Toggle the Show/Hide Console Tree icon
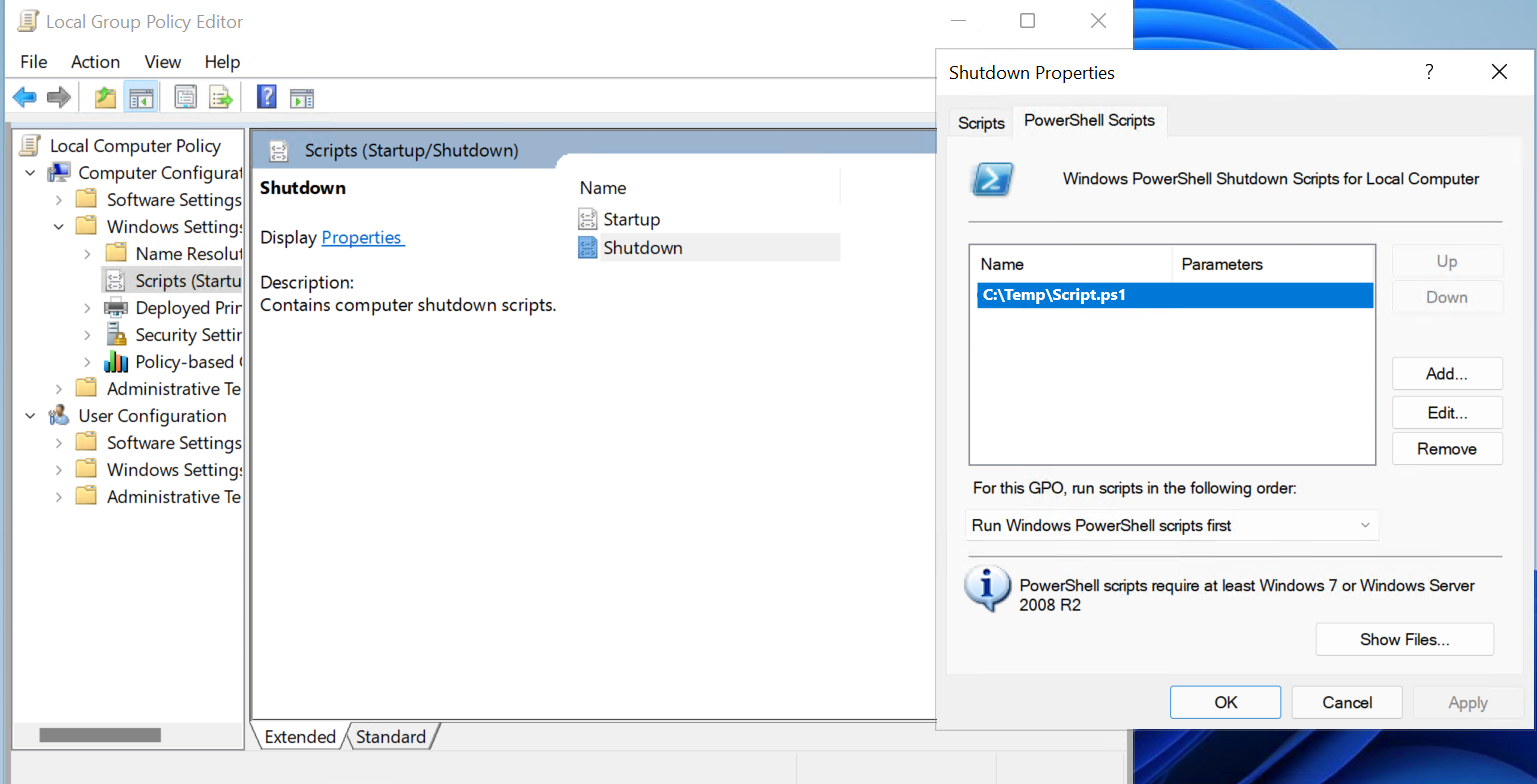Viewport: 1537px width, 784px height. pos(140,97)
